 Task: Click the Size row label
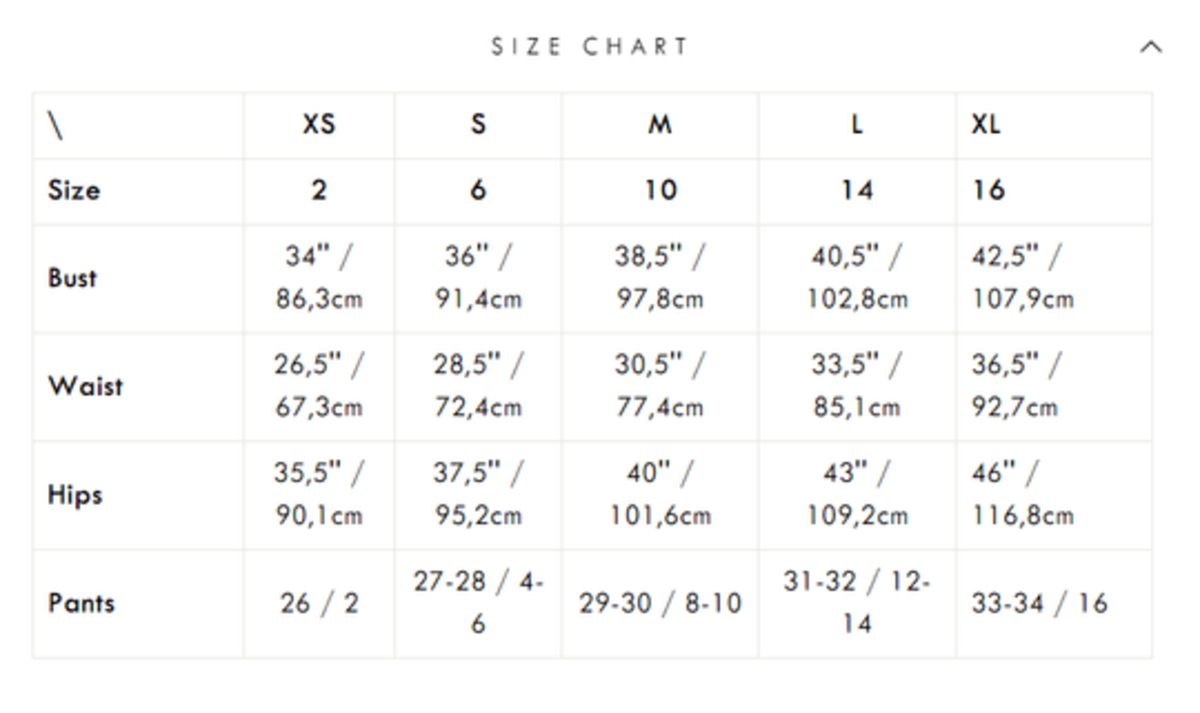click(x=74, y=190)
